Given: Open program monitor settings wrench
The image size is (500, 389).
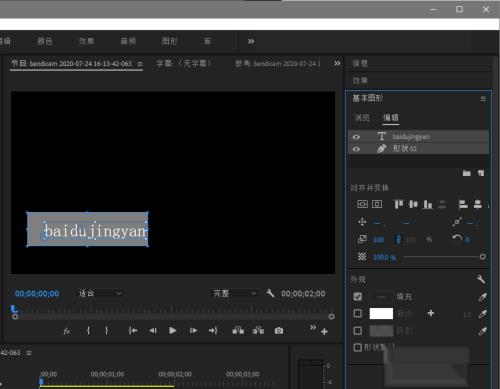Looking at the screenshot, I should (270, 293).
